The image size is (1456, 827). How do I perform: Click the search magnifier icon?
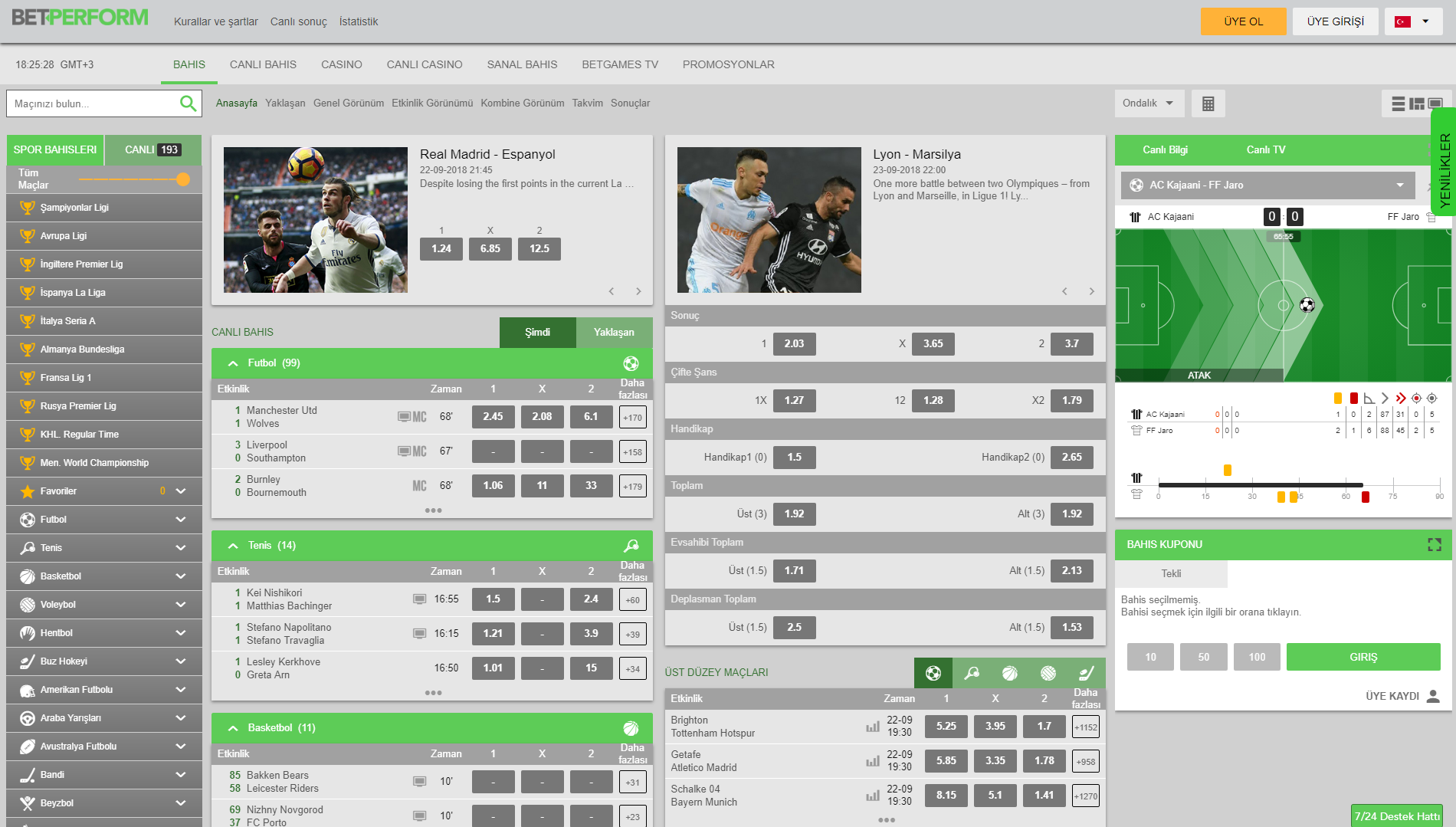coord(188,103)
